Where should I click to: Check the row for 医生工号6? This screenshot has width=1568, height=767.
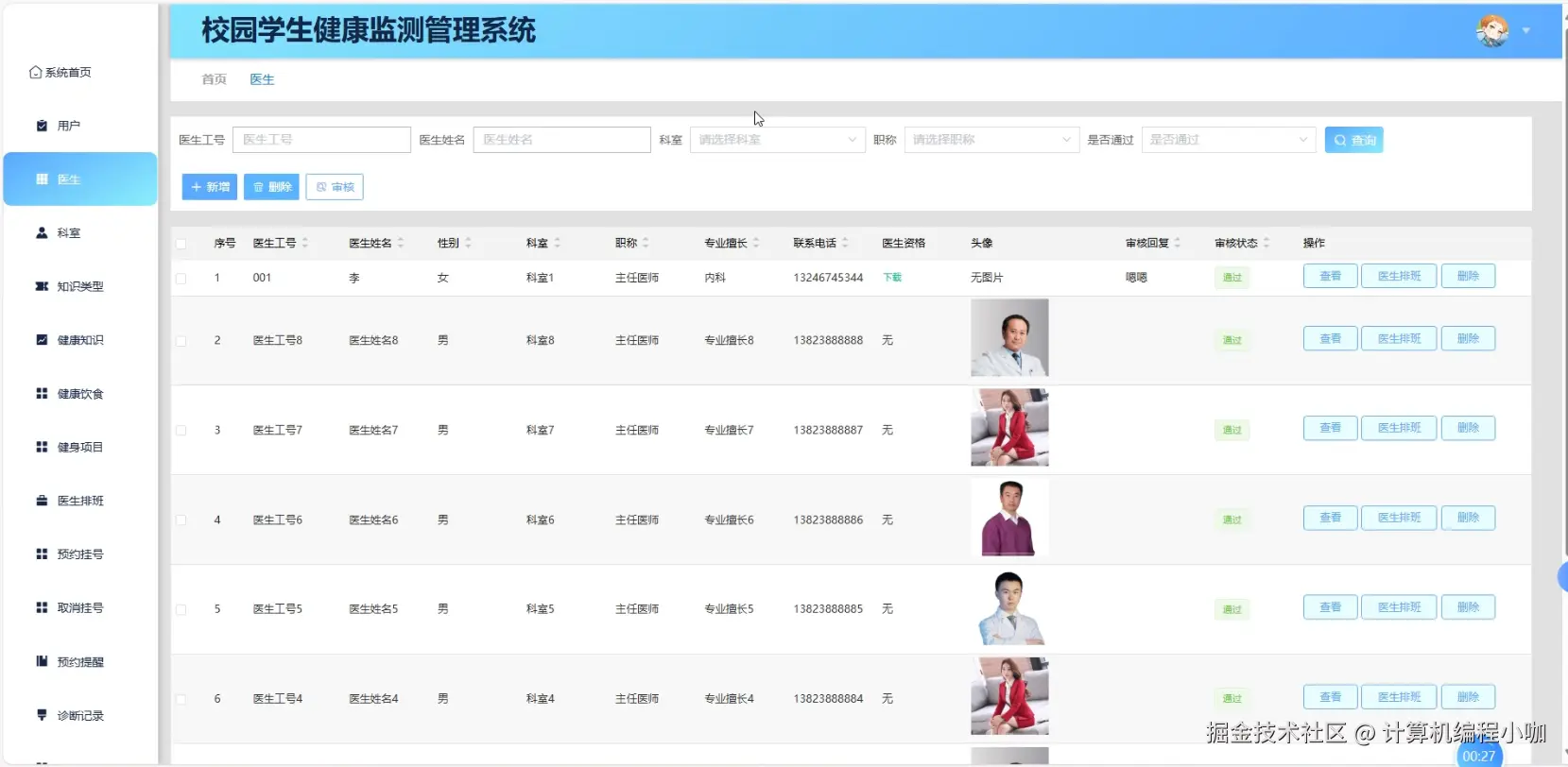[181, 520]
